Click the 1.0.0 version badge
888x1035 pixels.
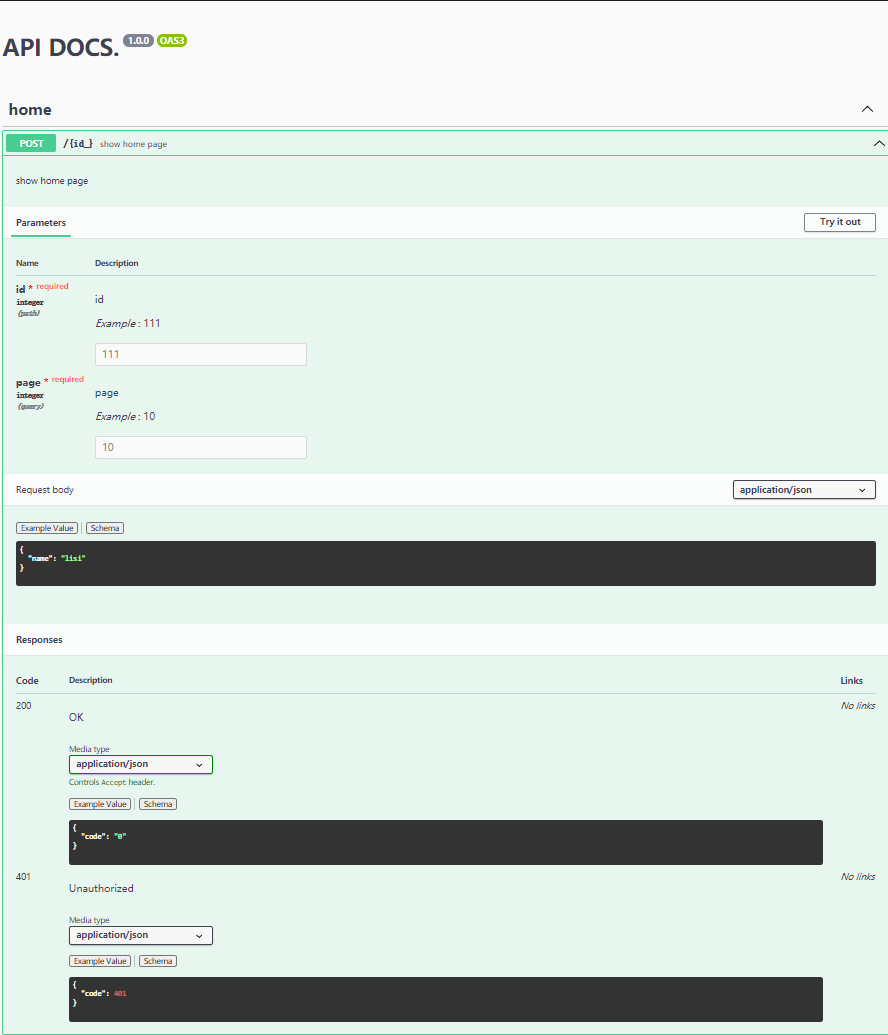(x=137, y=40)
